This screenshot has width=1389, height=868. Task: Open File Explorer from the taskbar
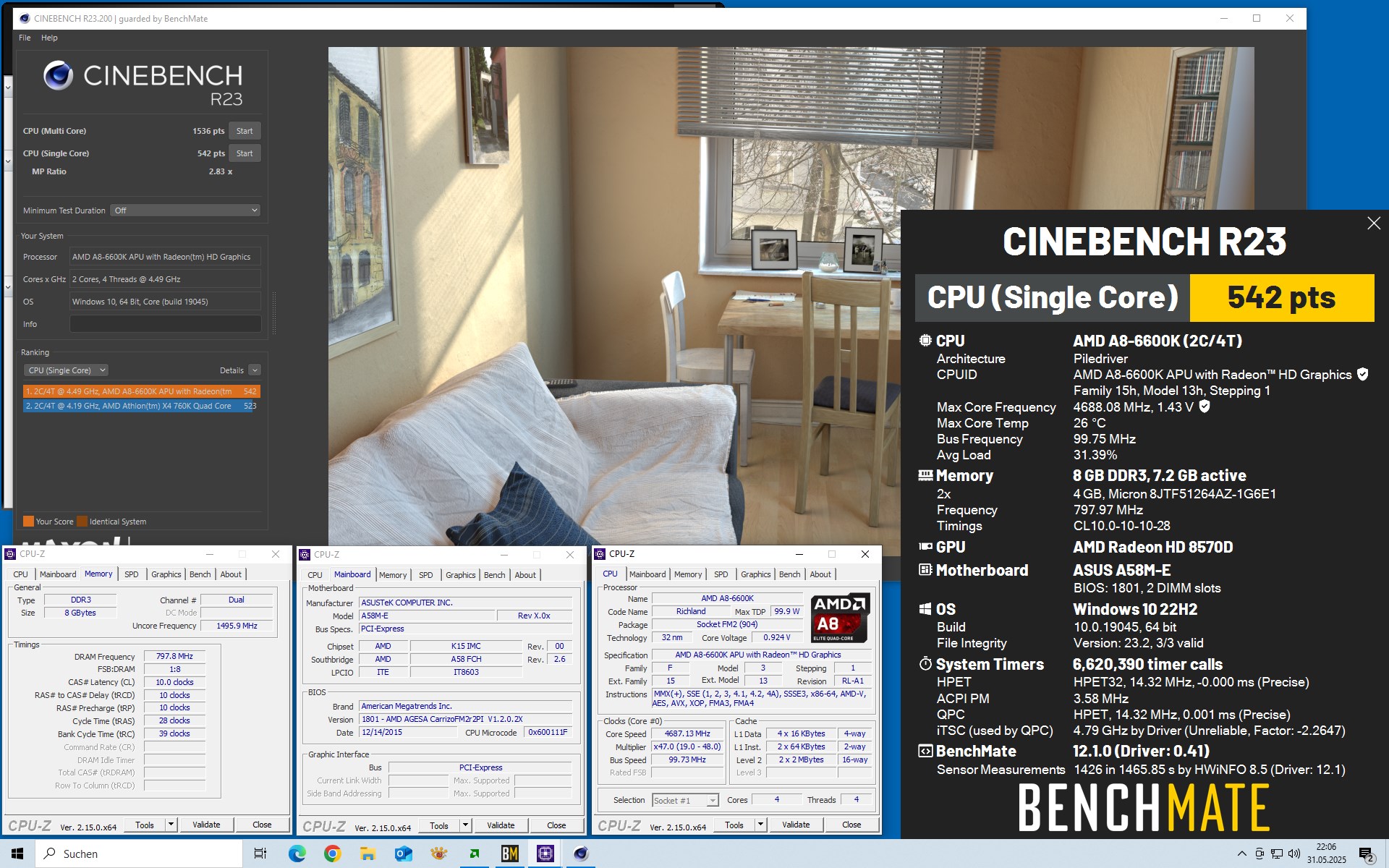[368, 854]
